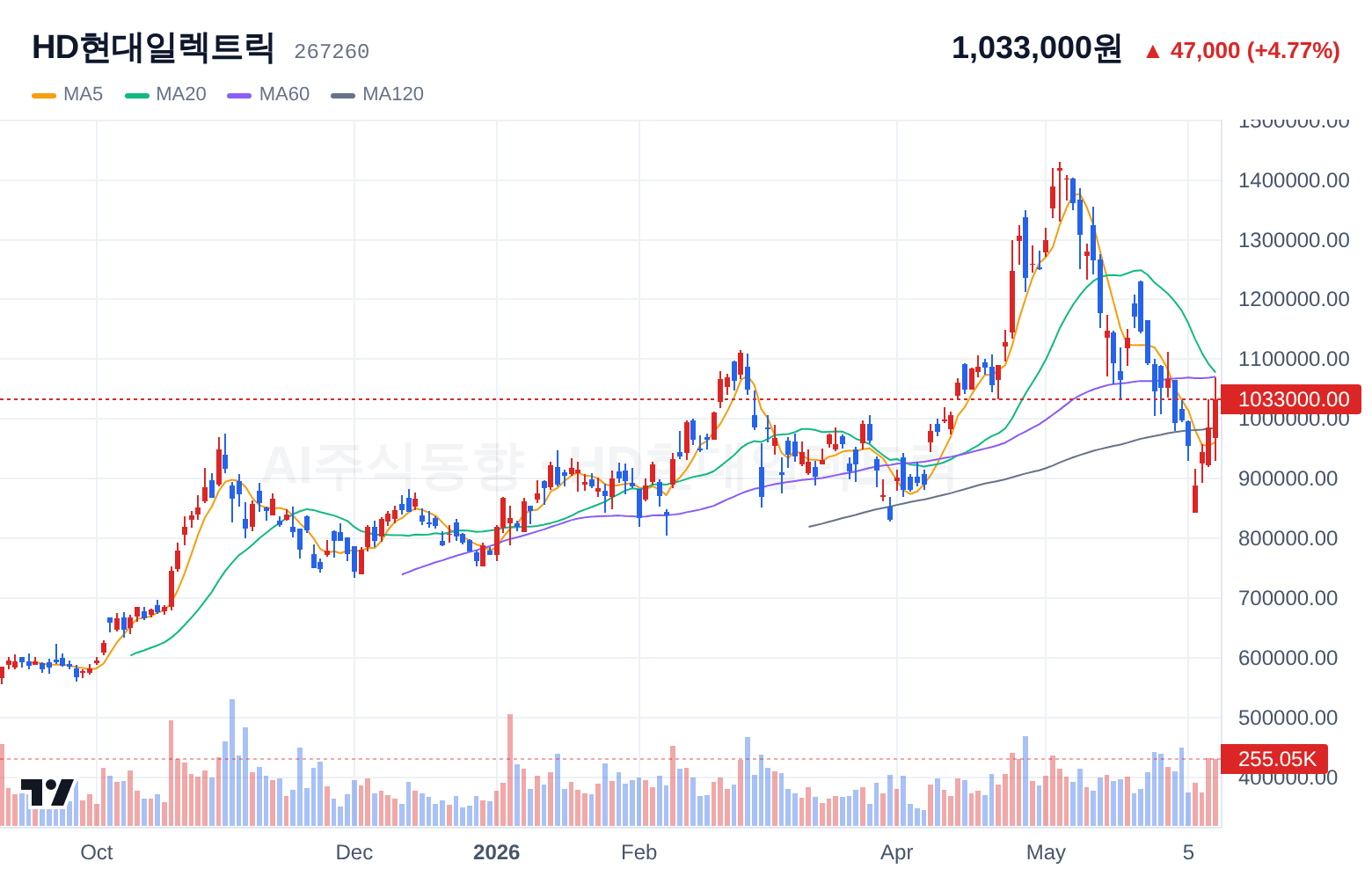Click the 700000.00 price axis label
This screenshot has height=876, width=1372.
click(1288, 598)
